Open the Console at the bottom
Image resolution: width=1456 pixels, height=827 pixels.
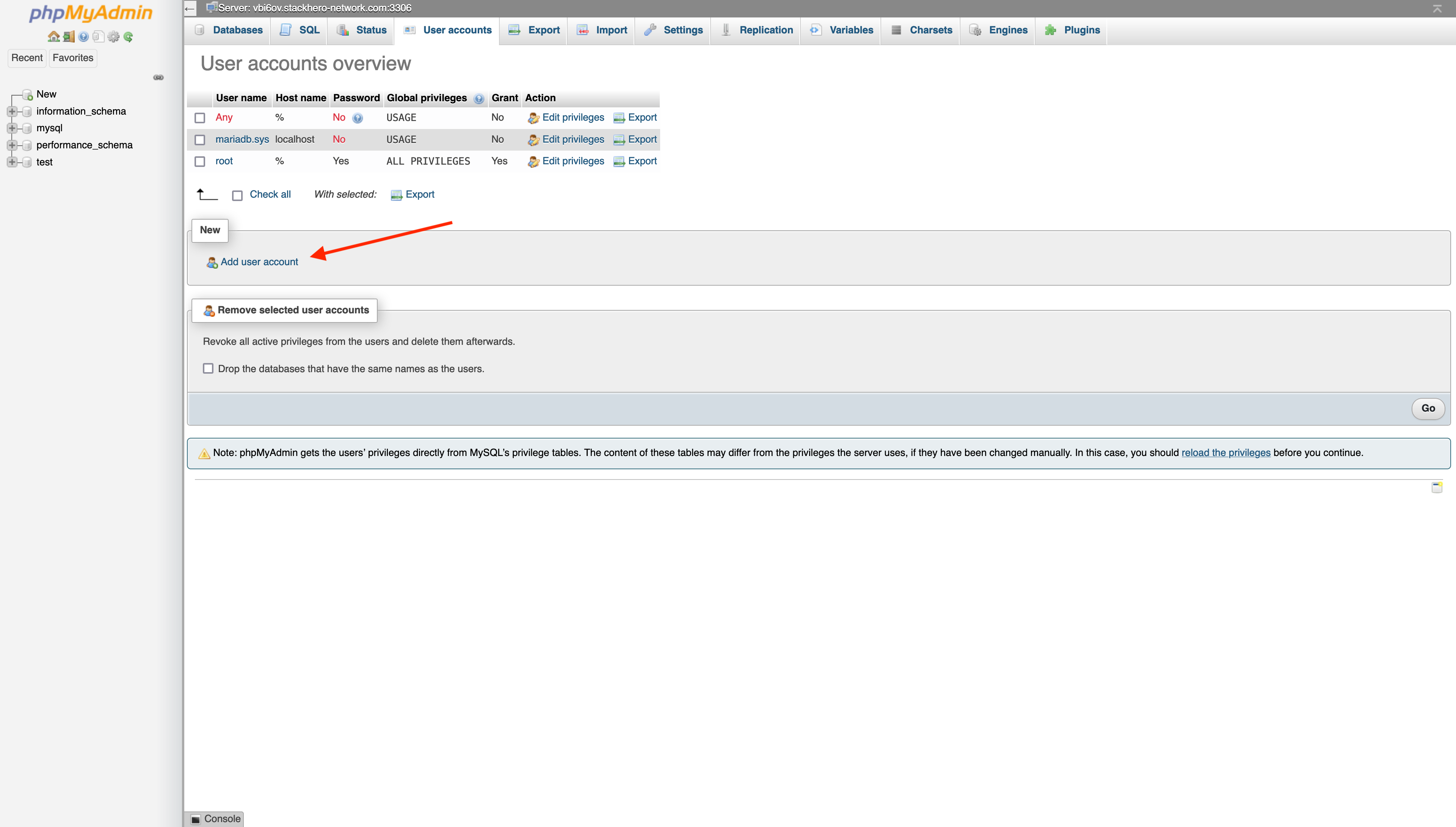216,819
